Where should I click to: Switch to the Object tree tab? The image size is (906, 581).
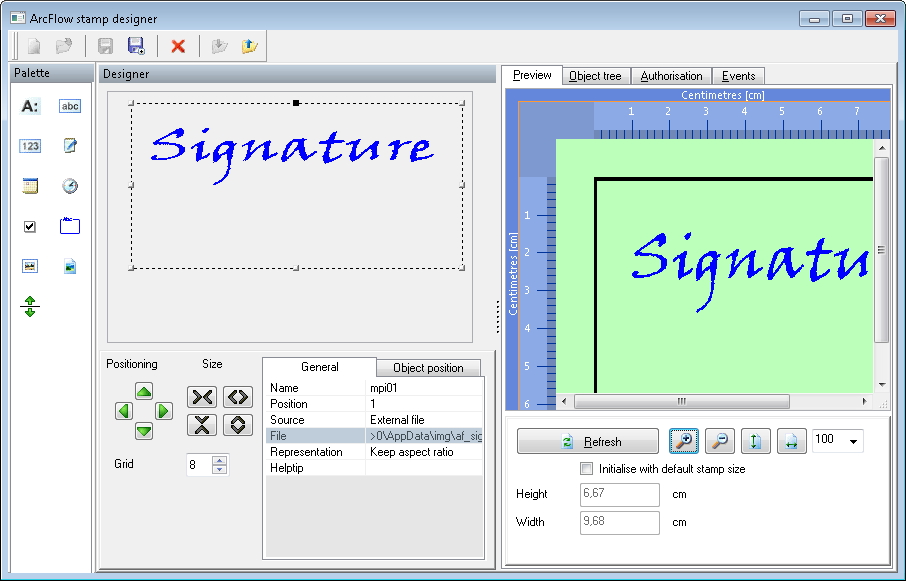pos(595,76)
